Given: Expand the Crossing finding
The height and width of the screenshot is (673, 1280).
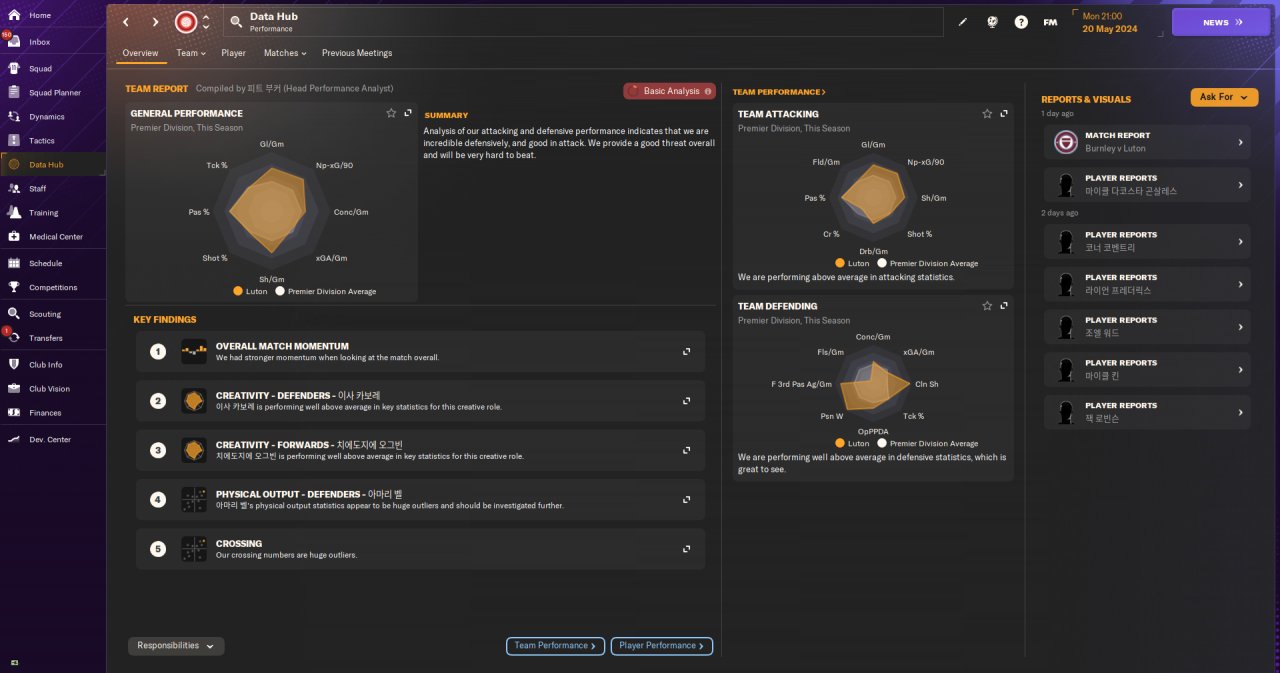Looking at the screenshot, I should [686, 549].
